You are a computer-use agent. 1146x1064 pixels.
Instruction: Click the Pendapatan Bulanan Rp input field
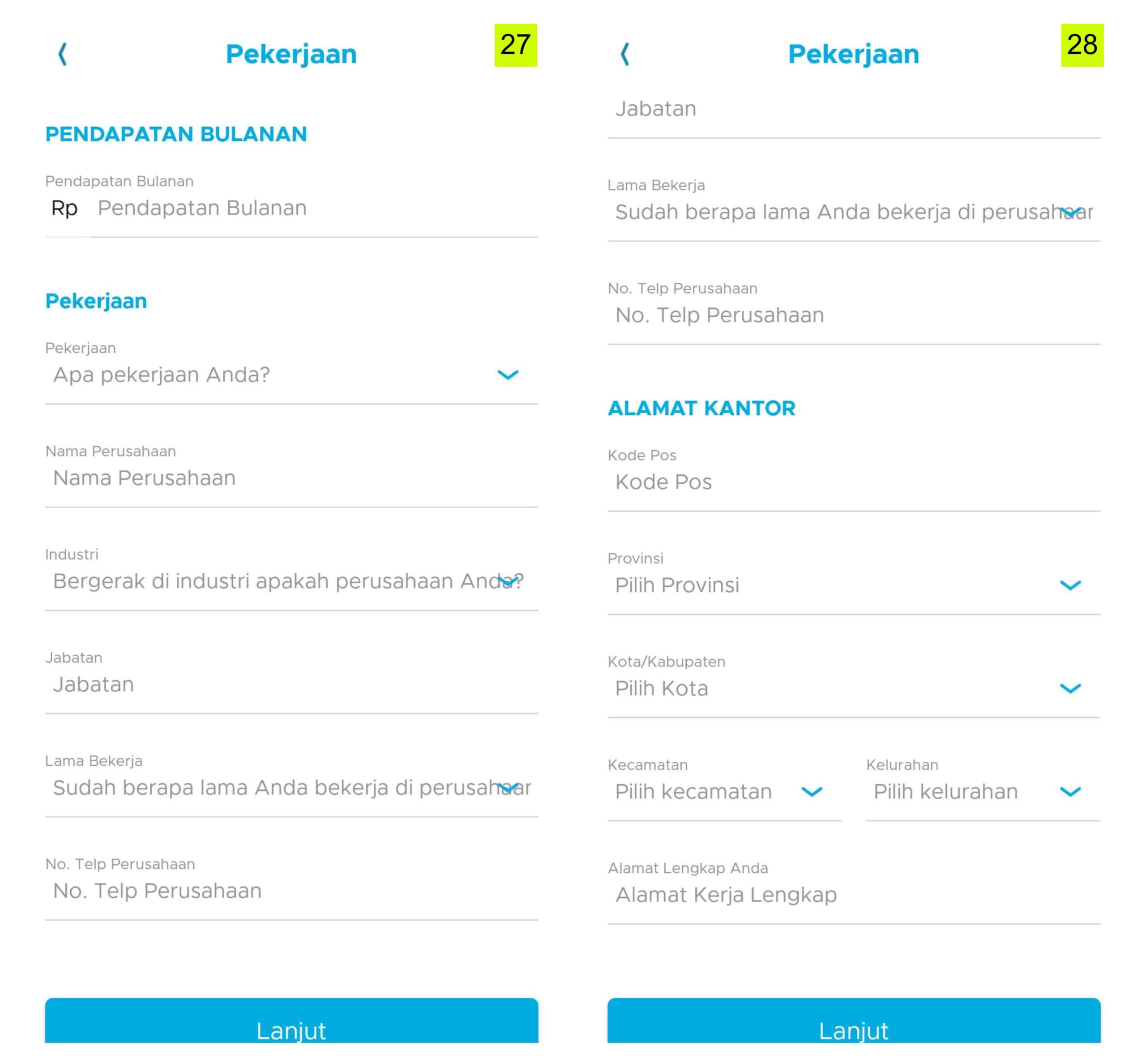coord(230,208)
